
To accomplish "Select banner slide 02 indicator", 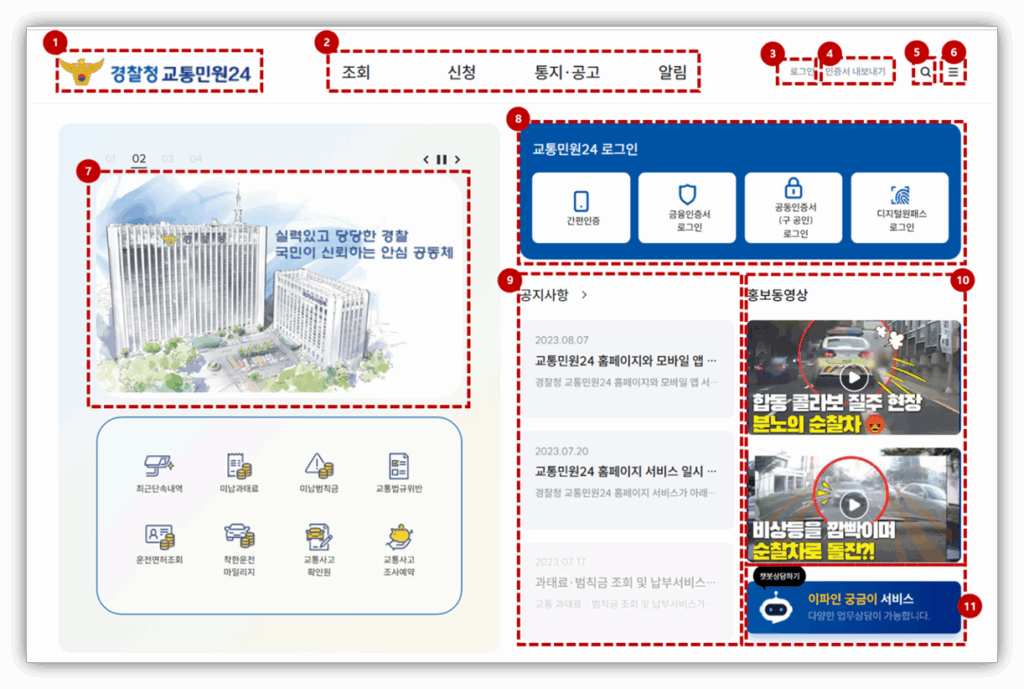I will pos(138,159).
